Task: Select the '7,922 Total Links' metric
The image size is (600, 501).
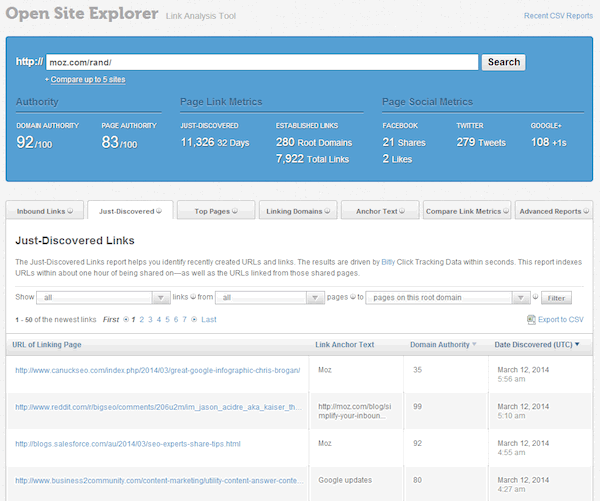Action: 312,159
